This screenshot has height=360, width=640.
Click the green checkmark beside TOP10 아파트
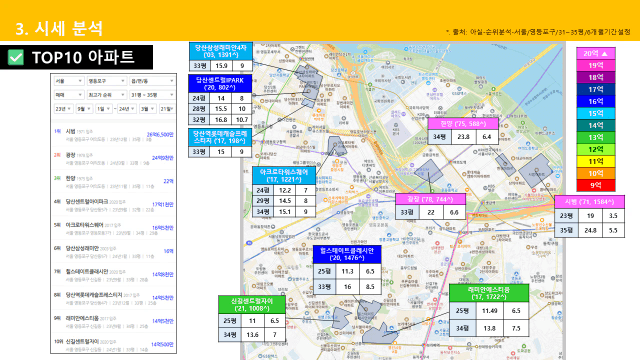16,58
